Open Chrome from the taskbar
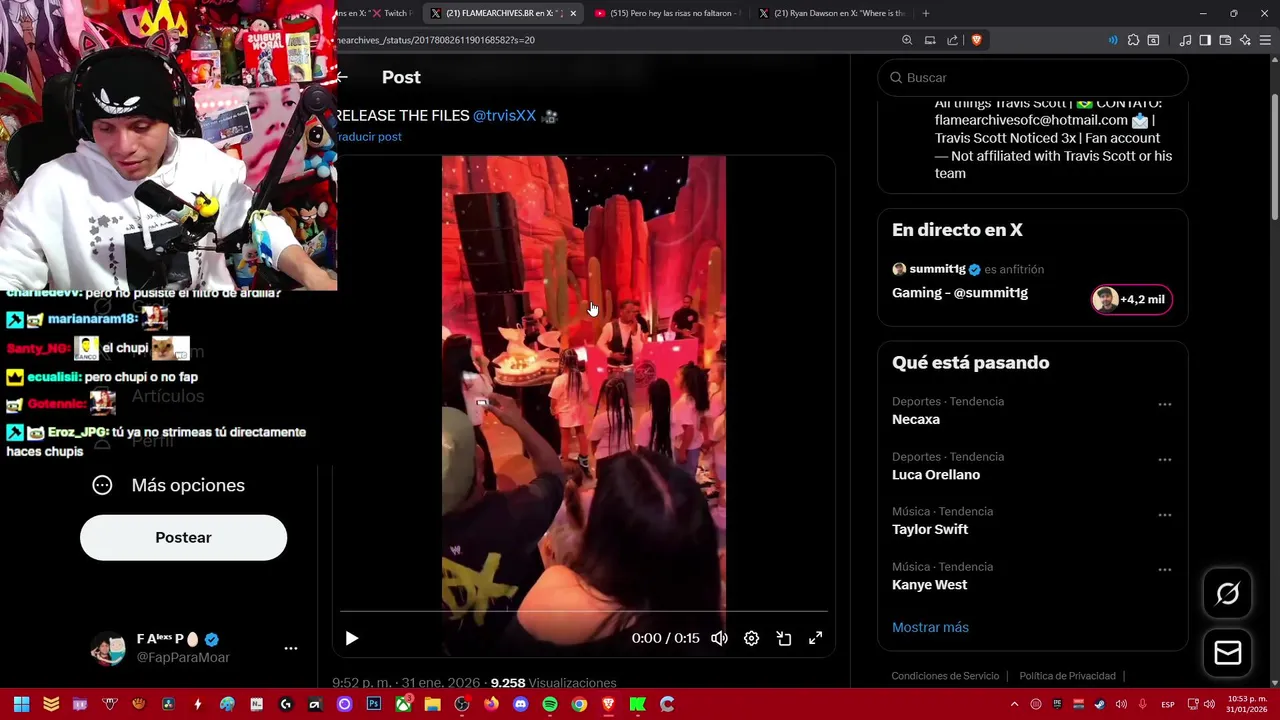 pos(579,704)
